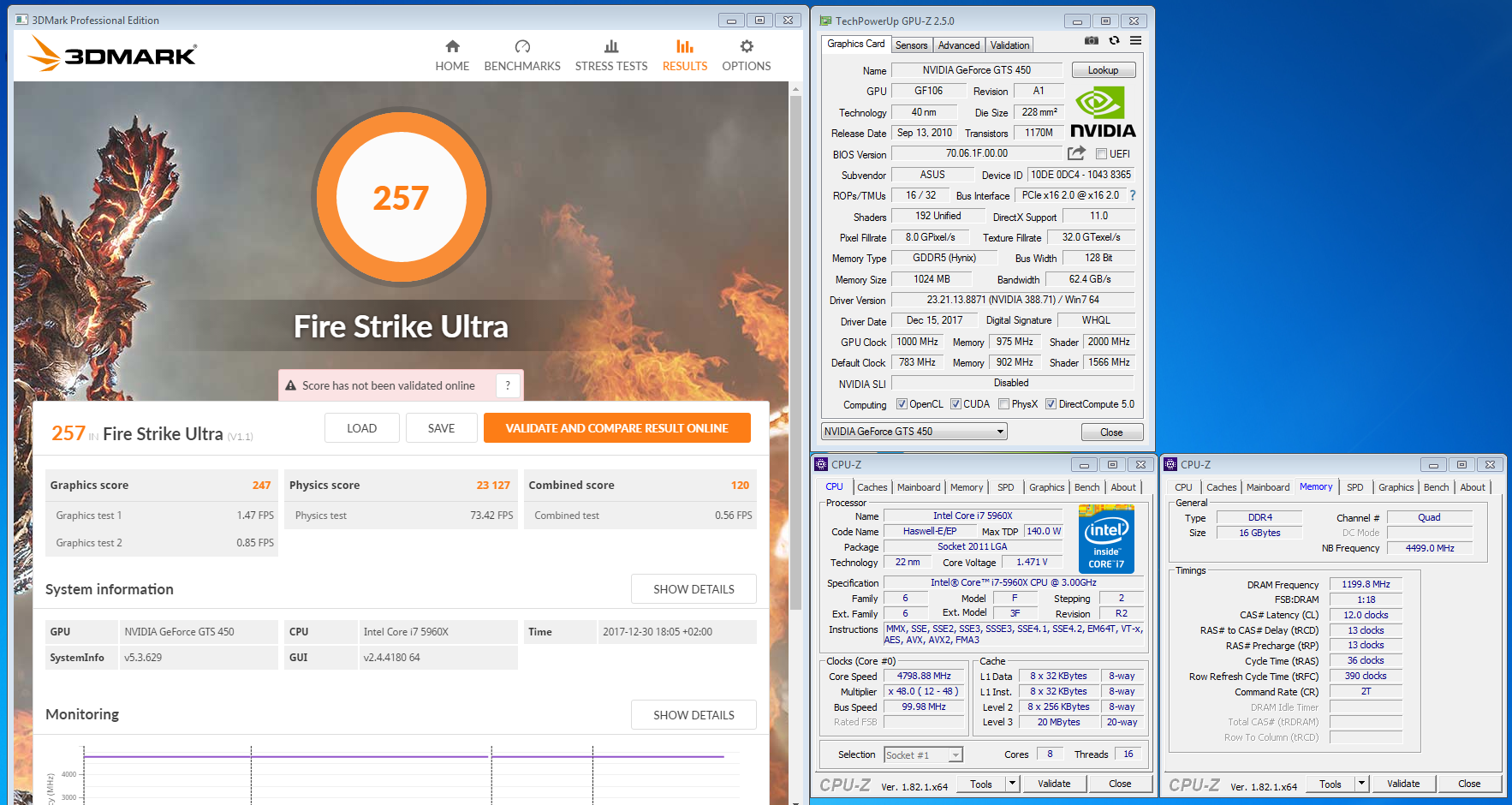Open the Validation tab in GPU-Z
The height and width of the screenshot is (805, 1512).
(x=1010, y=45)
